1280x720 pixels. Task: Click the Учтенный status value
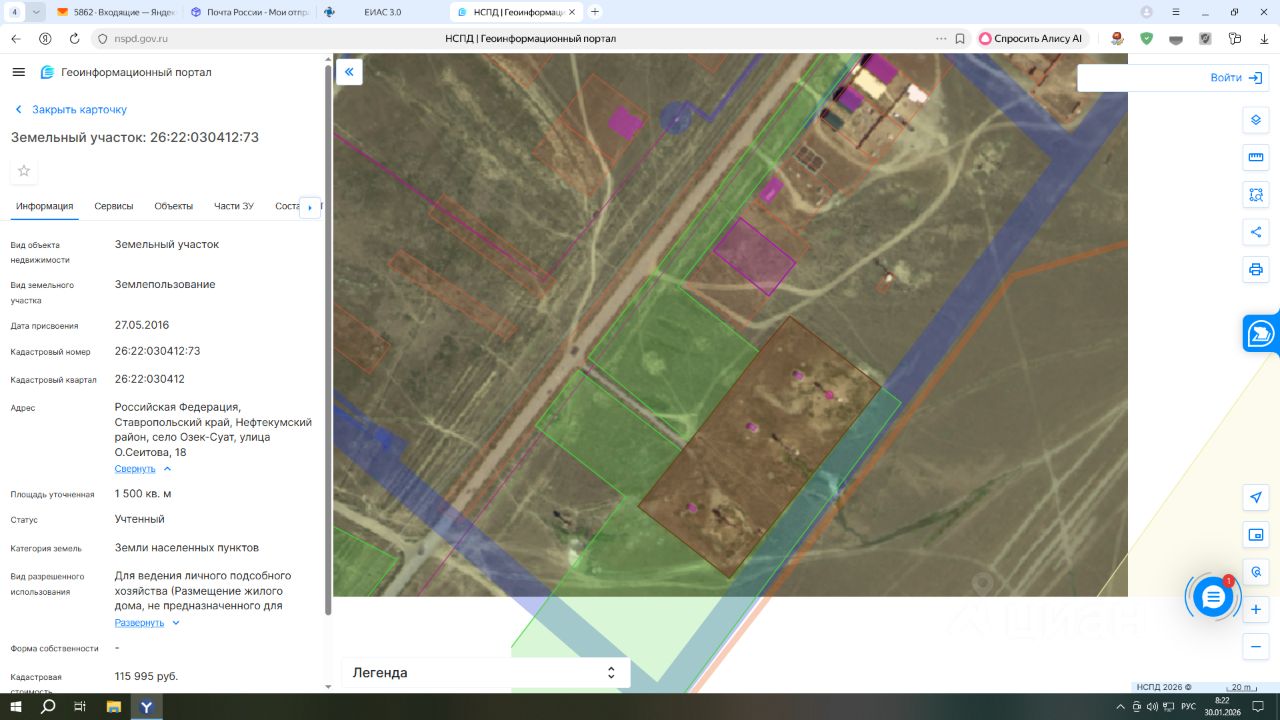coord(140,519)
